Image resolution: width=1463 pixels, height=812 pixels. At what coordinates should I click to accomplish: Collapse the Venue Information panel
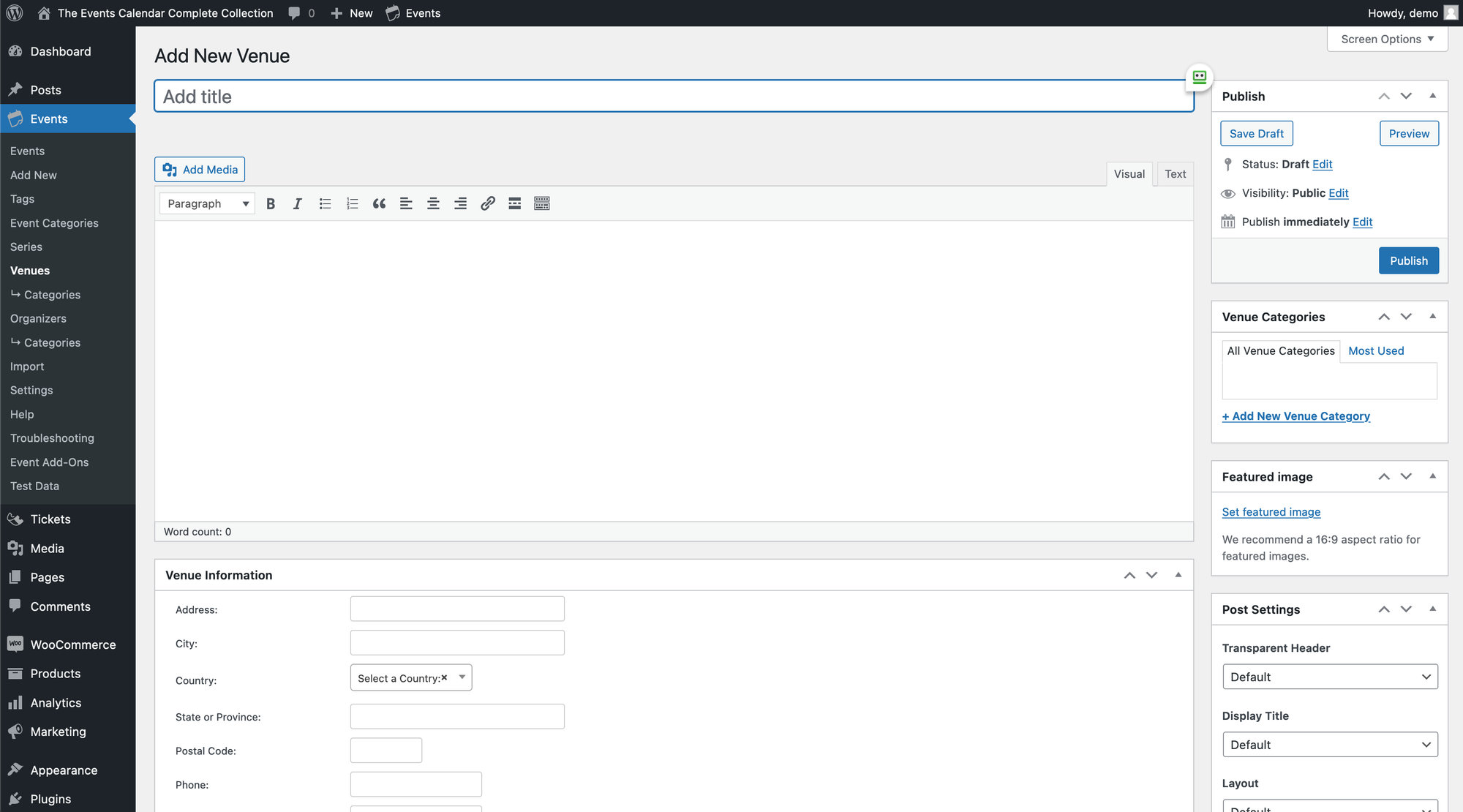(x=1178, y=575)
